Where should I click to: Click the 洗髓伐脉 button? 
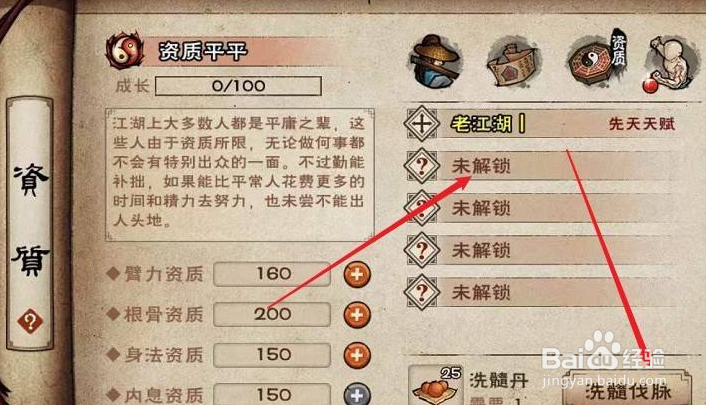pyautogui.click(x=628, y=388)
